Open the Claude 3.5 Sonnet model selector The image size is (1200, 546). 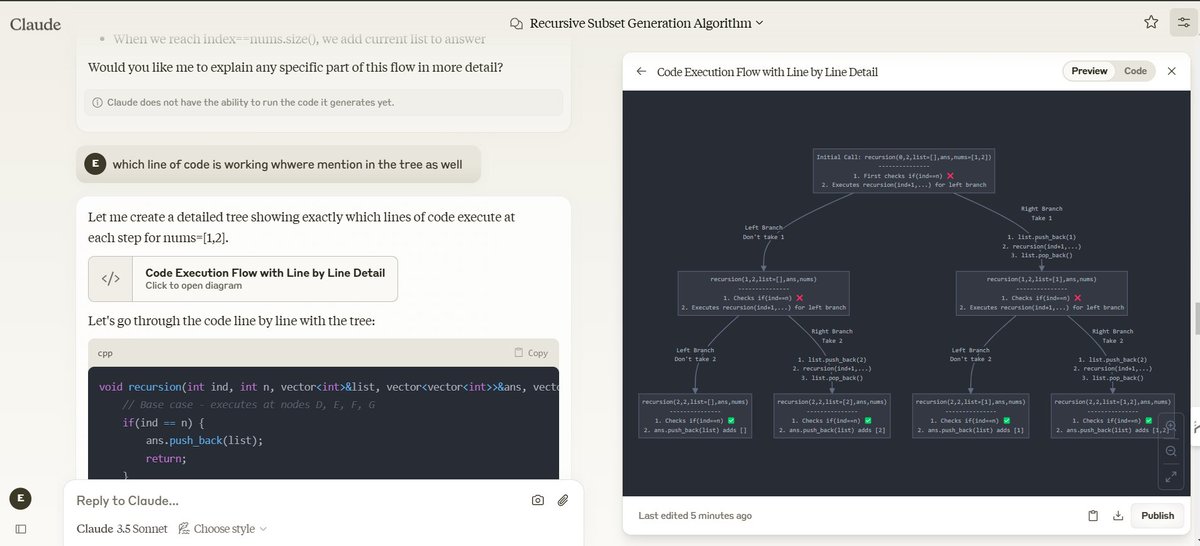pos(122,528)
